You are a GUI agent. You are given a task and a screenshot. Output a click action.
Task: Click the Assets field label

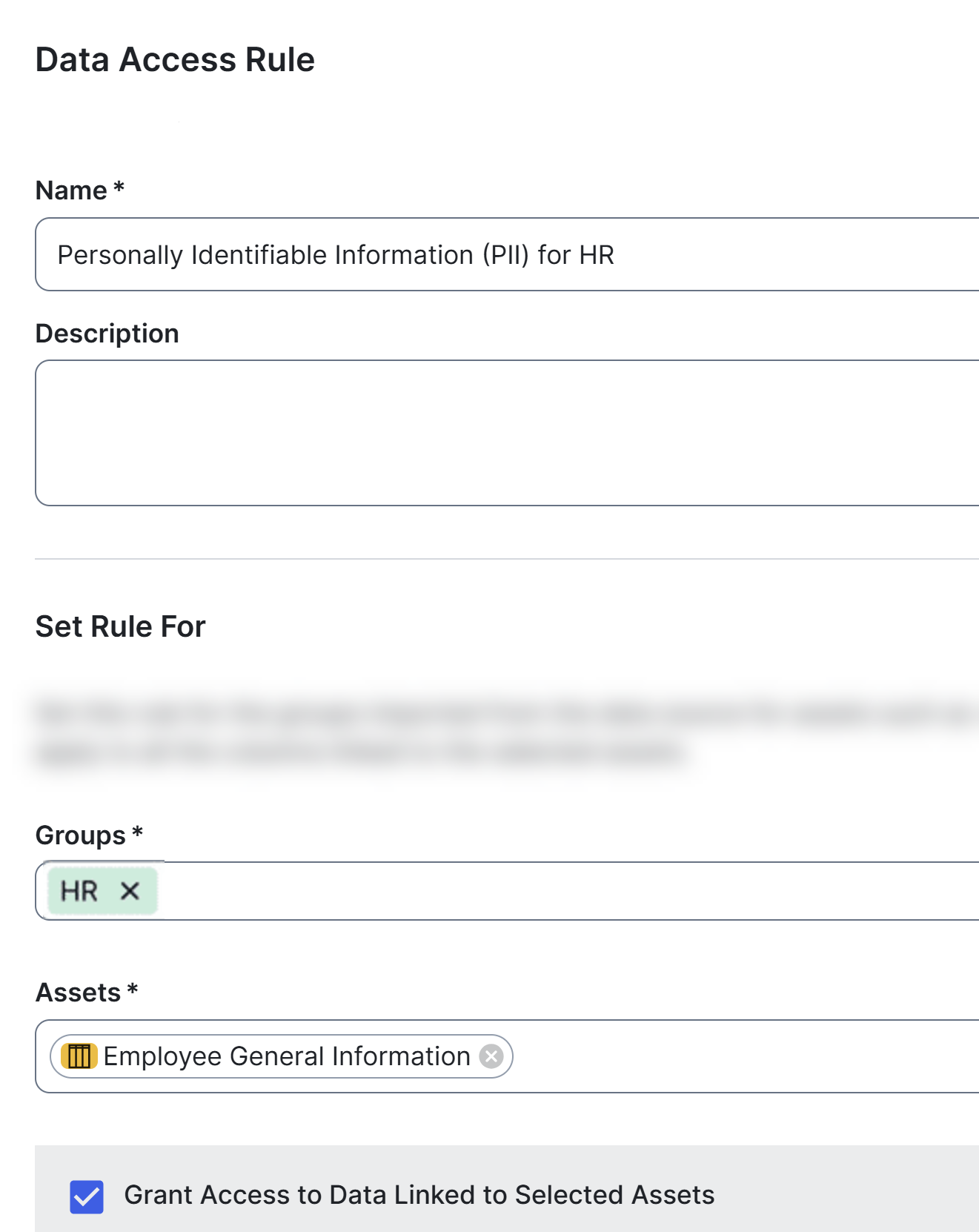tap(78, 993)
